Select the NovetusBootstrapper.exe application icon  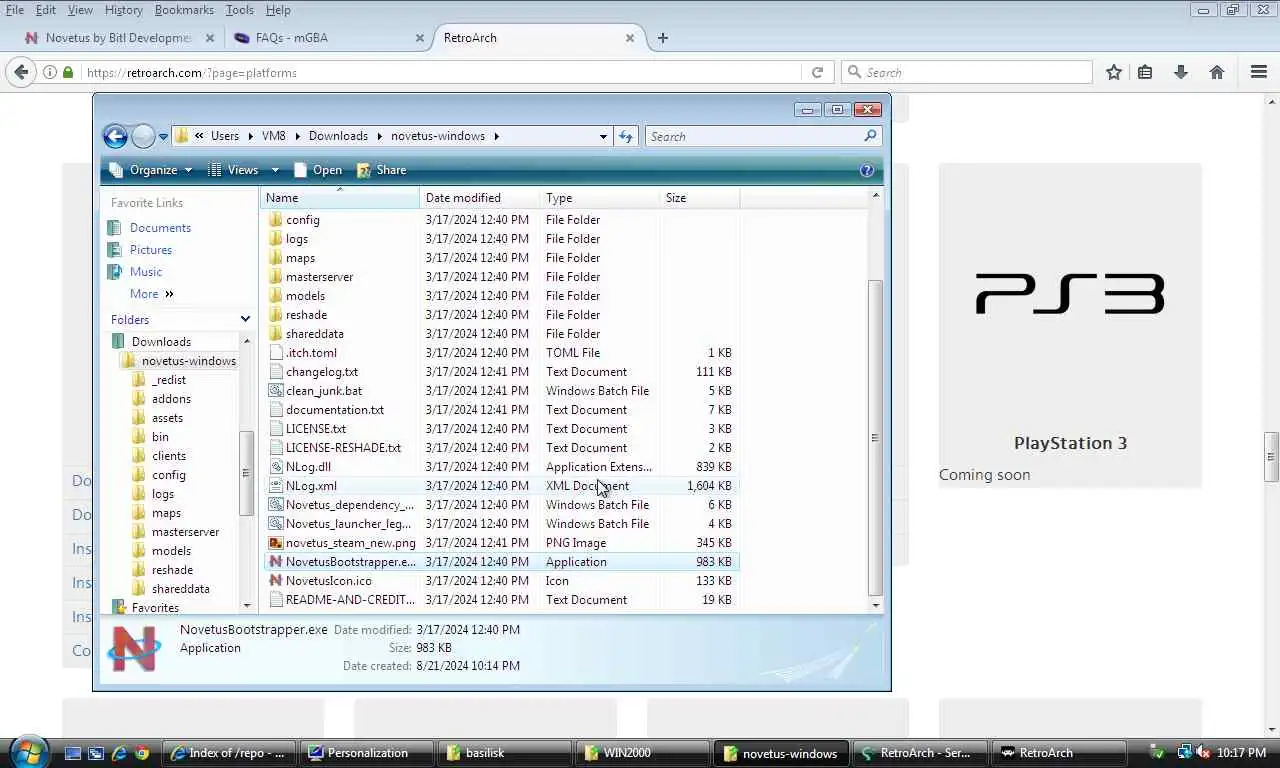pyautogui.click(x=277, y=562)
